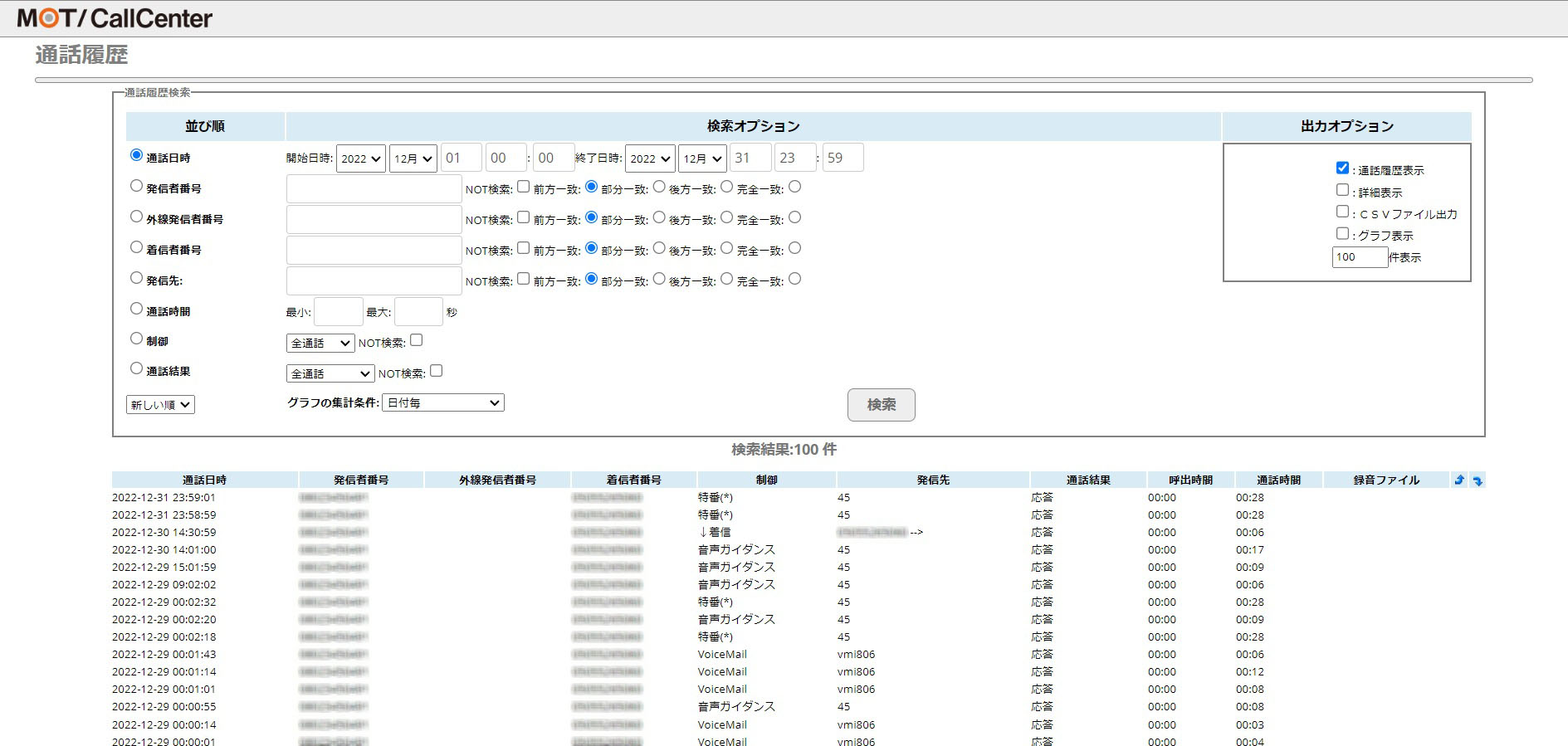Click the blue up arrow icon
Image resolution: width=1568 pixels, height=746 pixels.
pos(1459,480)
